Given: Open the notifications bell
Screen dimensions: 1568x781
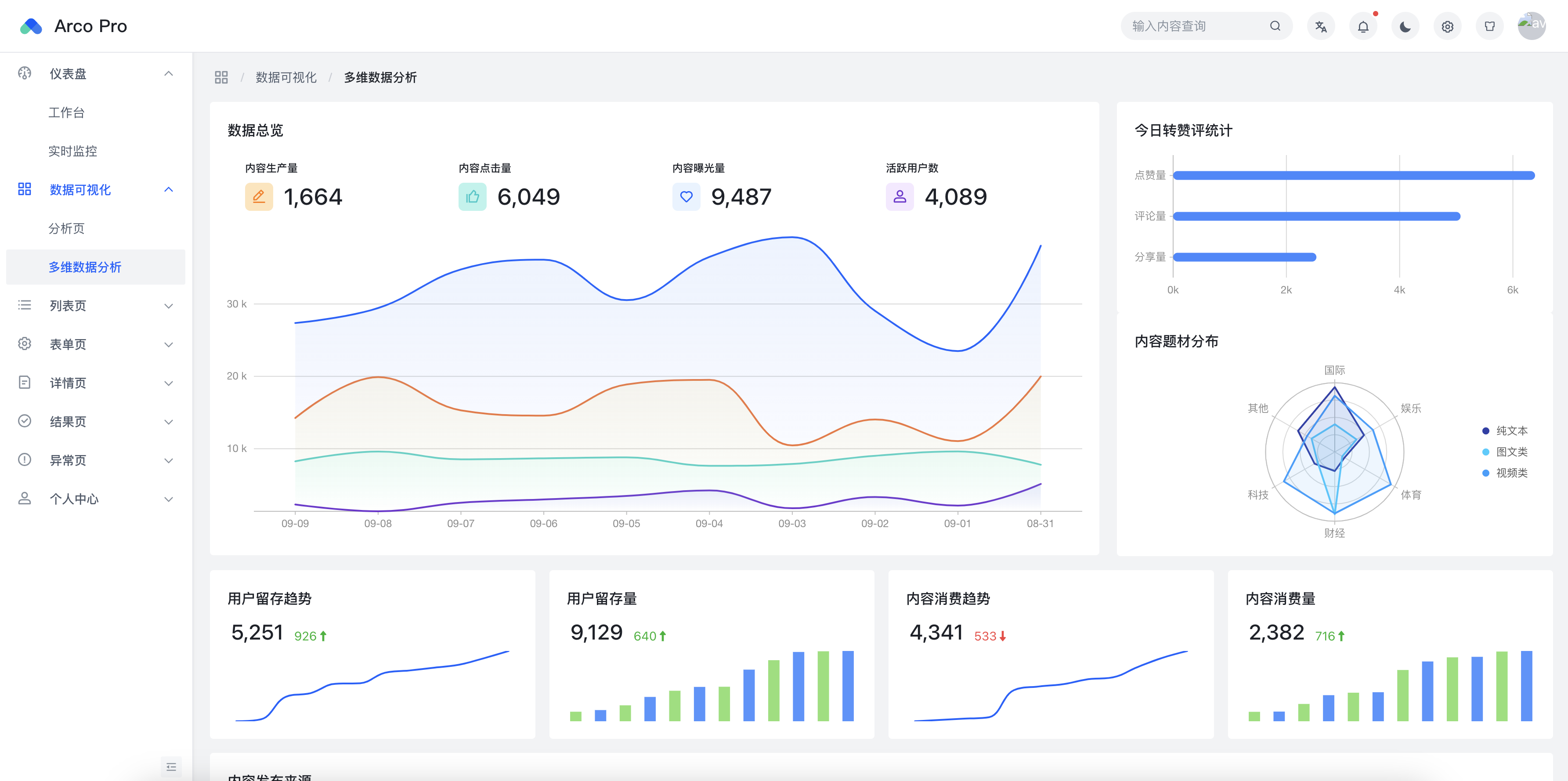Looking at the screenshot, I should pos(1363,26).
